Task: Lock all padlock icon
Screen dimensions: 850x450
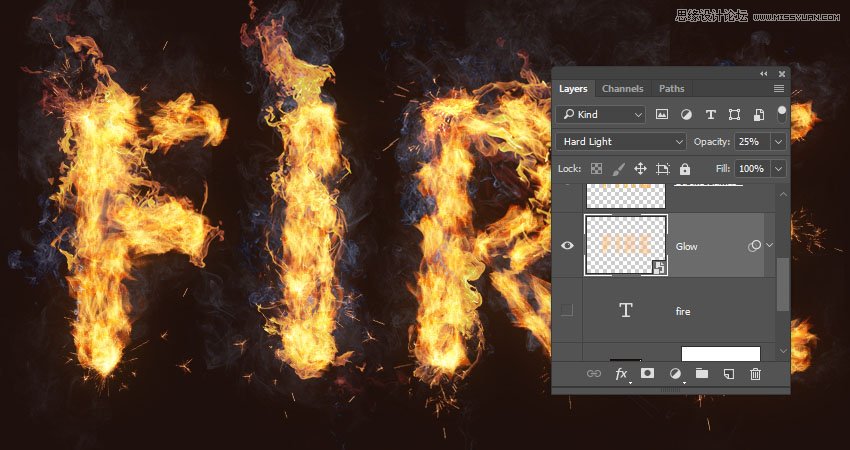Action: 685,169
